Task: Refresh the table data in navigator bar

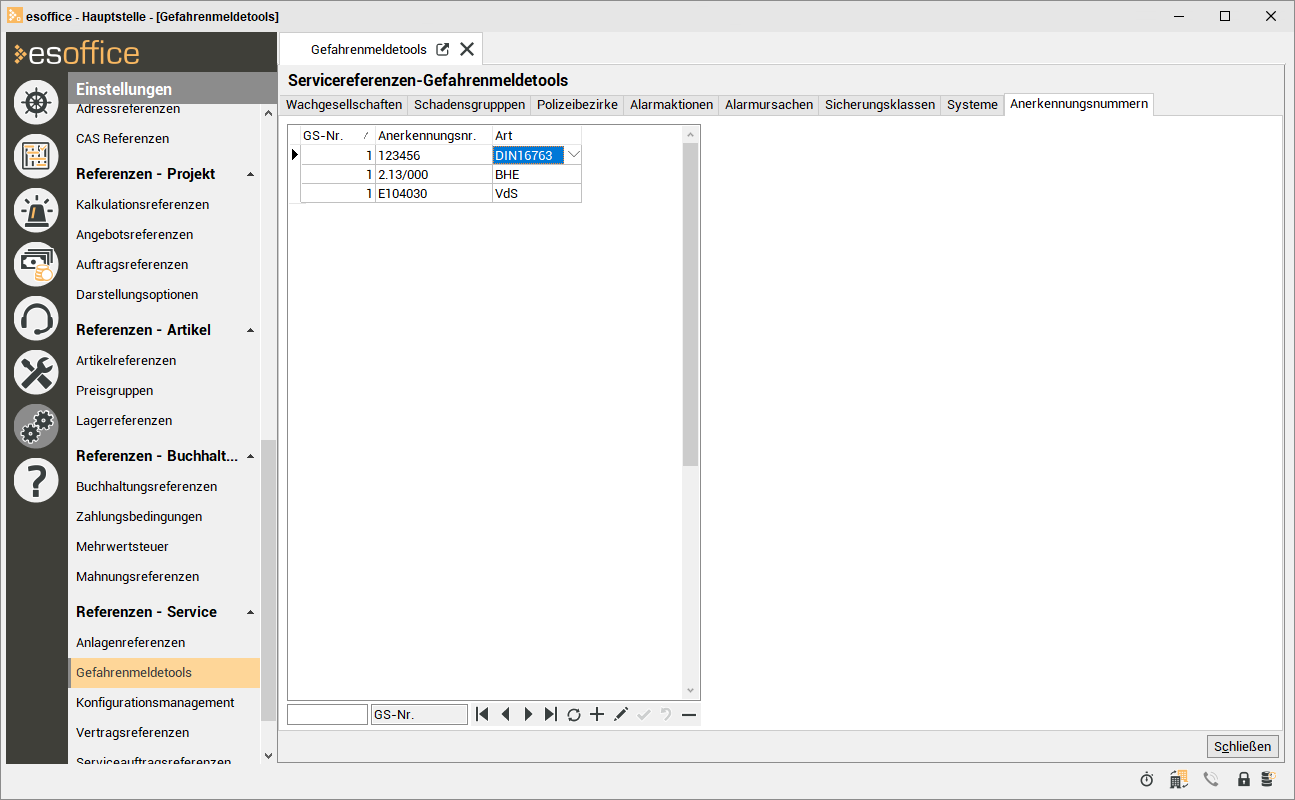Action: point(574,714)
